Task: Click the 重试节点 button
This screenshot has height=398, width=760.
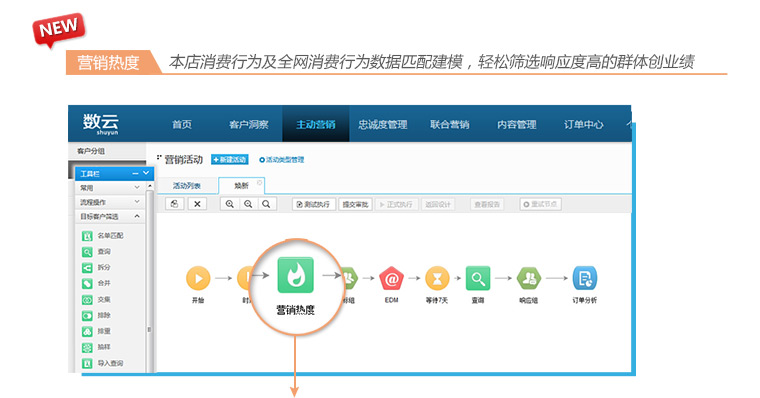Action: (540, 205)
